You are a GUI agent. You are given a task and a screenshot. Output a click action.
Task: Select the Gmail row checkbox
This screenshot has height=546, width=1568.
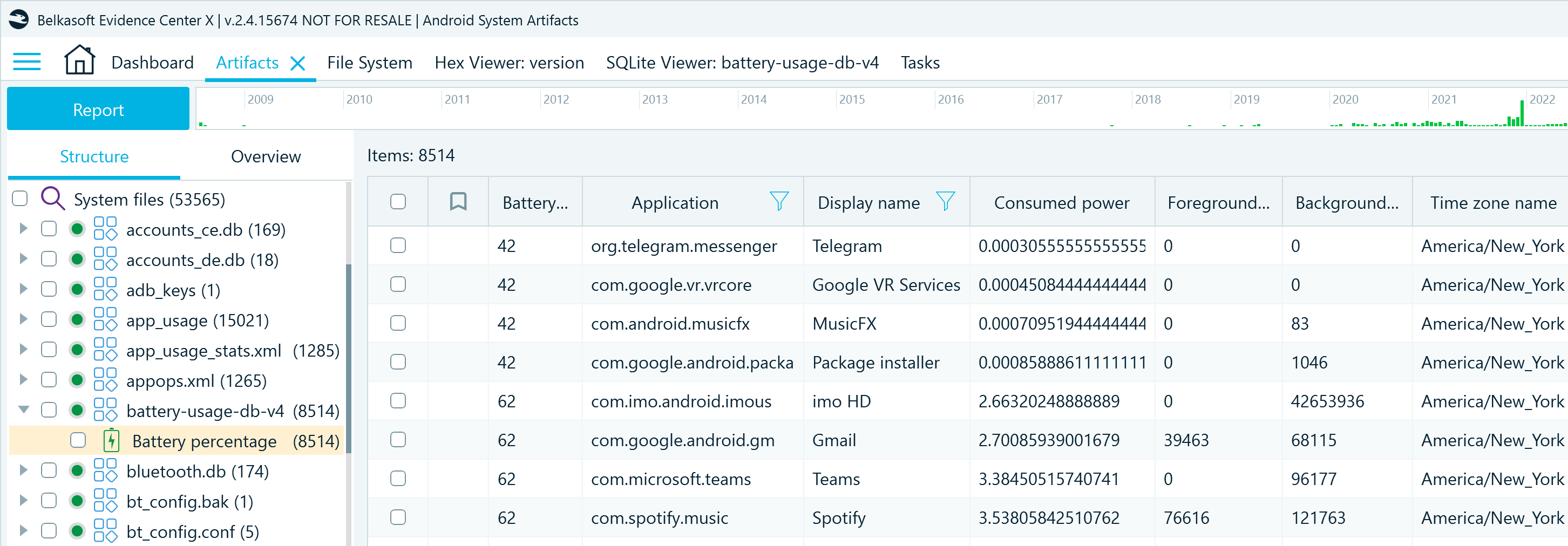398,440
